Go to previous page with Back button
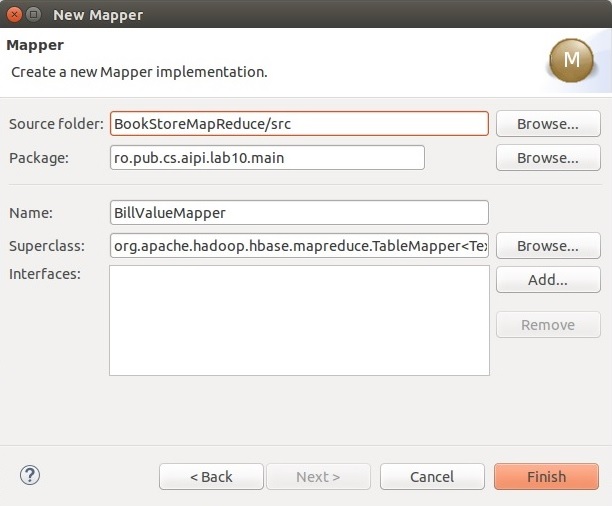 click(x=211, y=477)
